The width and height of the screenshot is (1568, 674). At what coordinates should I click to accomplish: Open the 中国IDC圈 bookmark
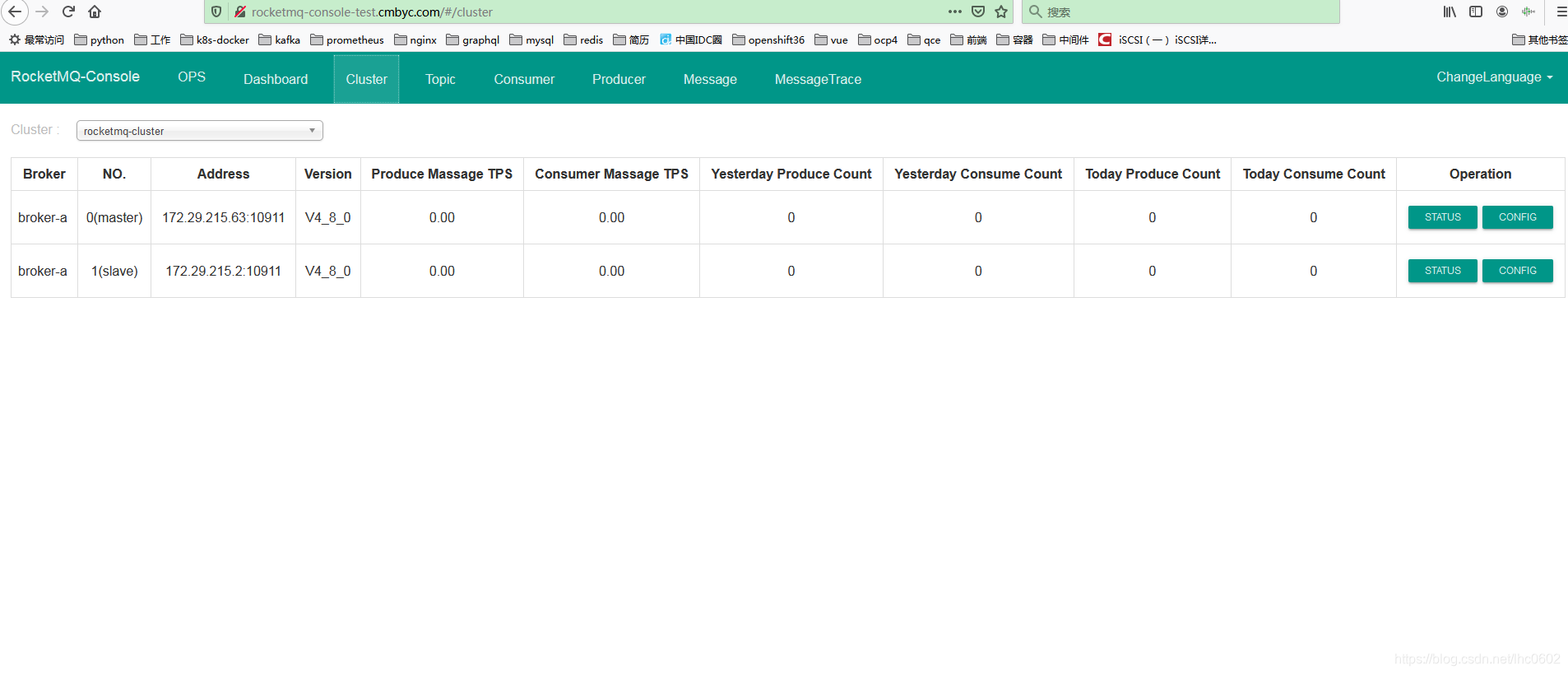pyautogui.click(x=690, y=40)
